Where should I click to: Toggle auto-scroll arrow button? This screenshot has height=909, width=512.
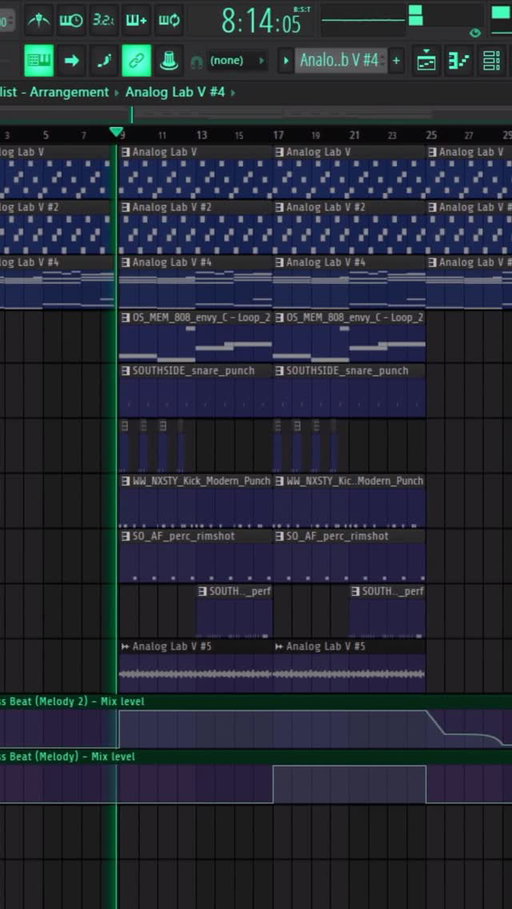point(71,60)
